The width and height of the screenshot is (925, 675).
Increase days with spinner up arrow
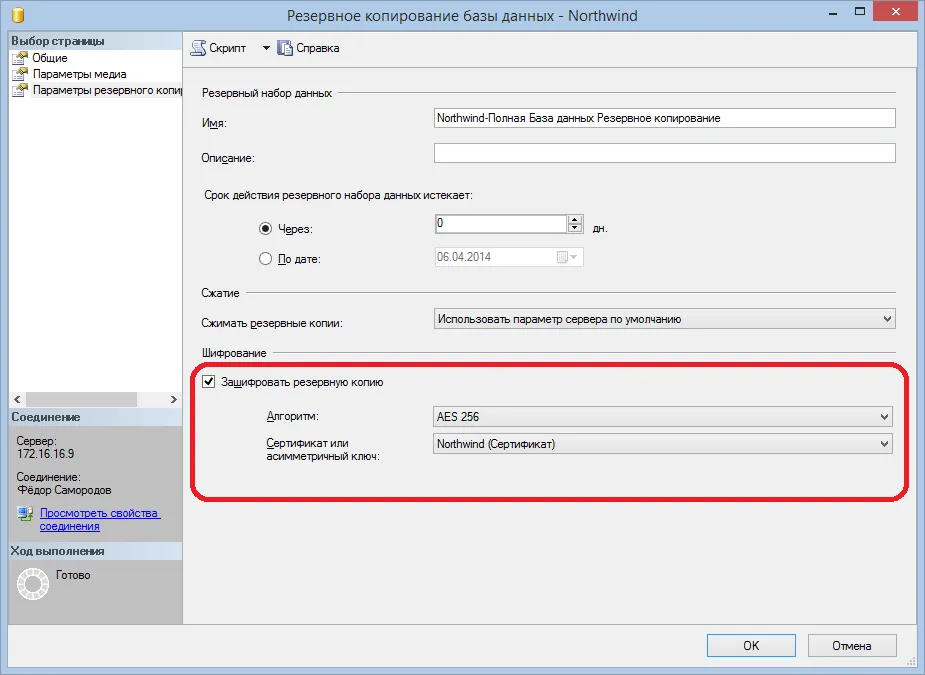pos(575,219)
